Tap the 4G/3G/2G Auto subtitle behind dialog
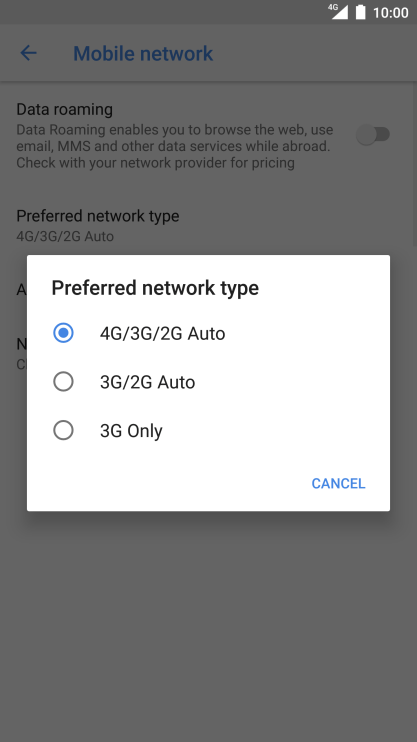Screen dimensions: 417x742 (x=65, y=236)
